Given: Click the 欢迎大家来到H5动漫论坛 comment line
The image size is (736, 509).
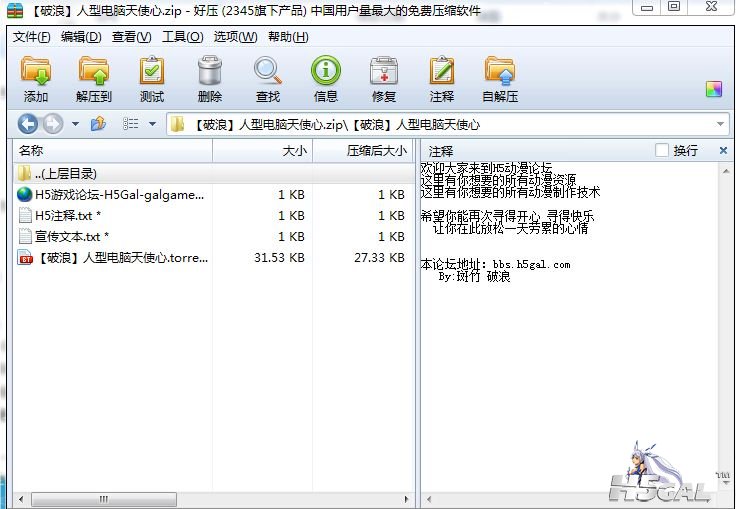Looking at the screenshot, I should [x=486, y=168].
